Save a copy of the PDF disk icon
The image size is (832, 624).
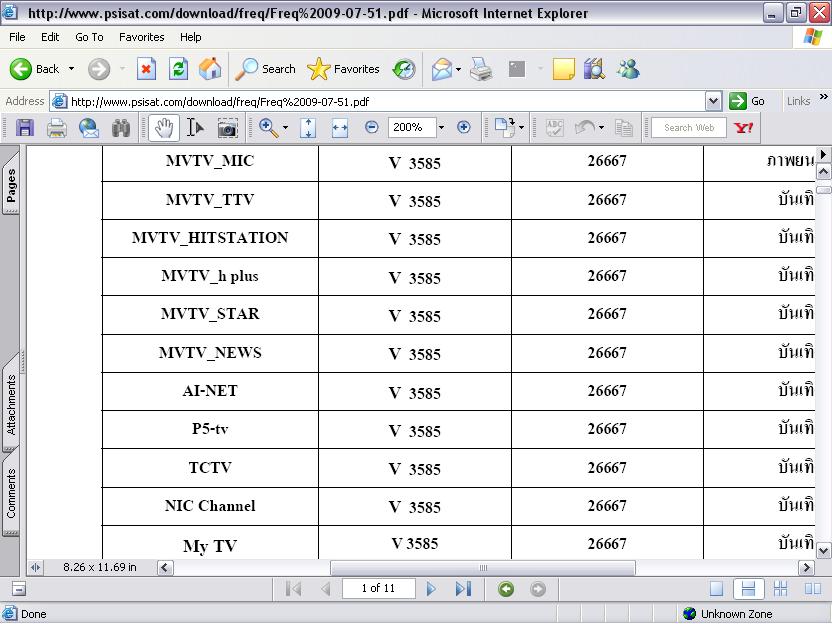click(24, 128)
